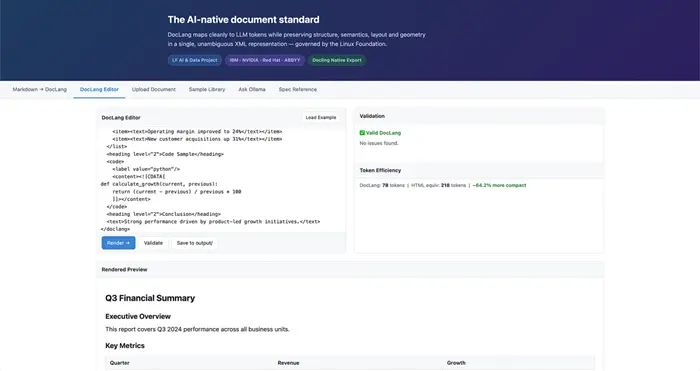Click the Quarter column header in preview table

point(120,363)
